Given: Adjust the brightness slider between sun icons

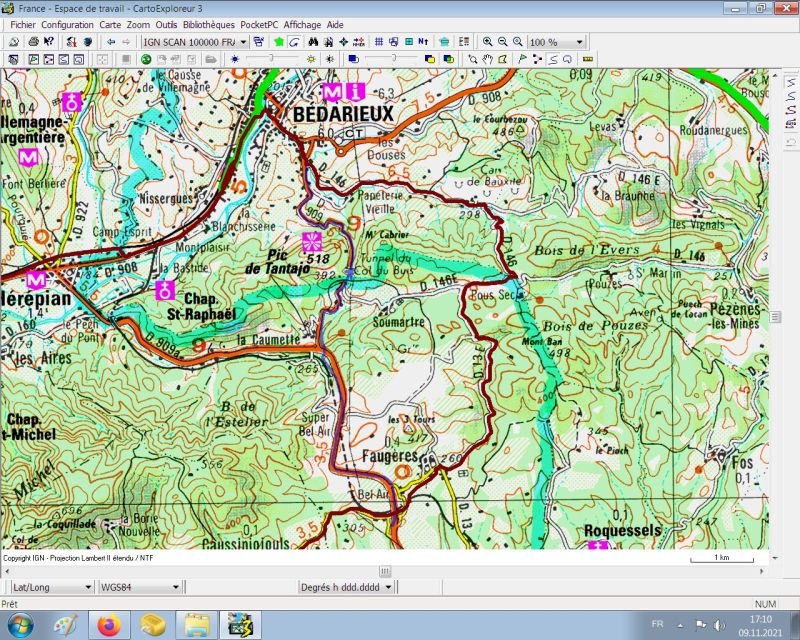Looking at the screenshot, I should click(x=273, y=59).
